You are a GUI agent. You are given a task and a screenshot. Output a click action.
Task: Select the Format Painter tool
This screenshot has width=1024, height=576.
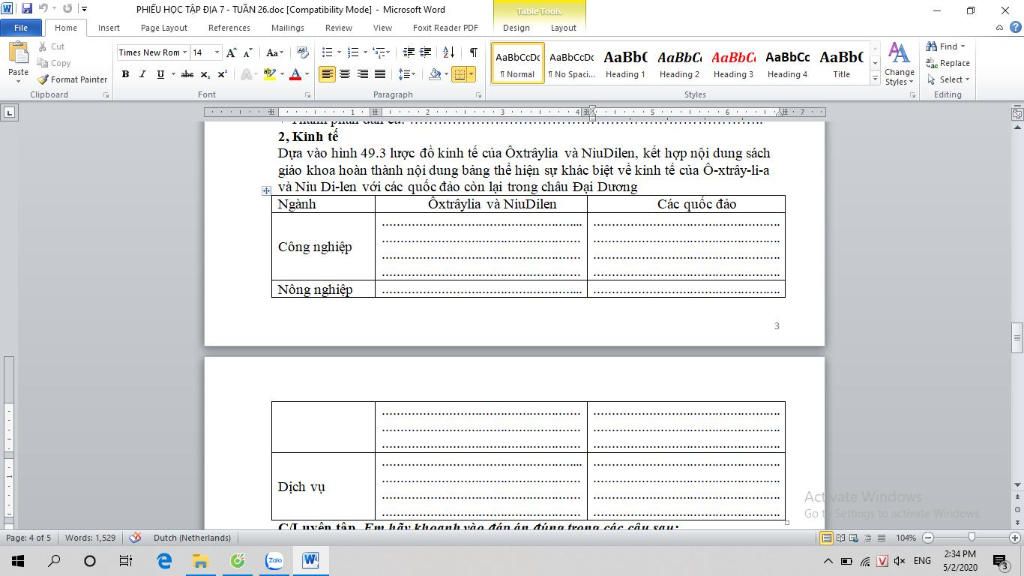[x=72, y=80]
